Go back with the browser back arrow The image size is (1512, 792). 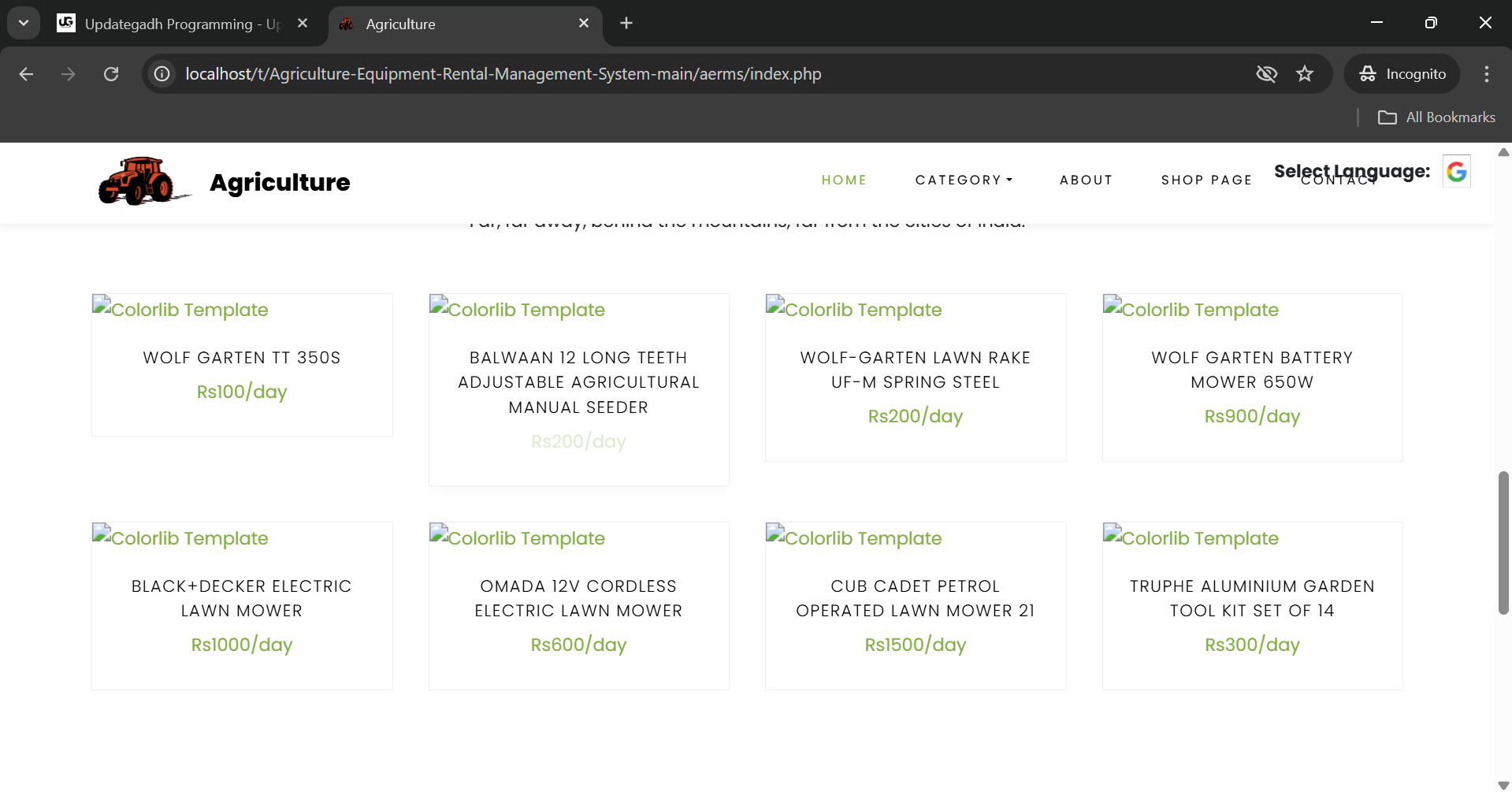(x=26, y=74)
